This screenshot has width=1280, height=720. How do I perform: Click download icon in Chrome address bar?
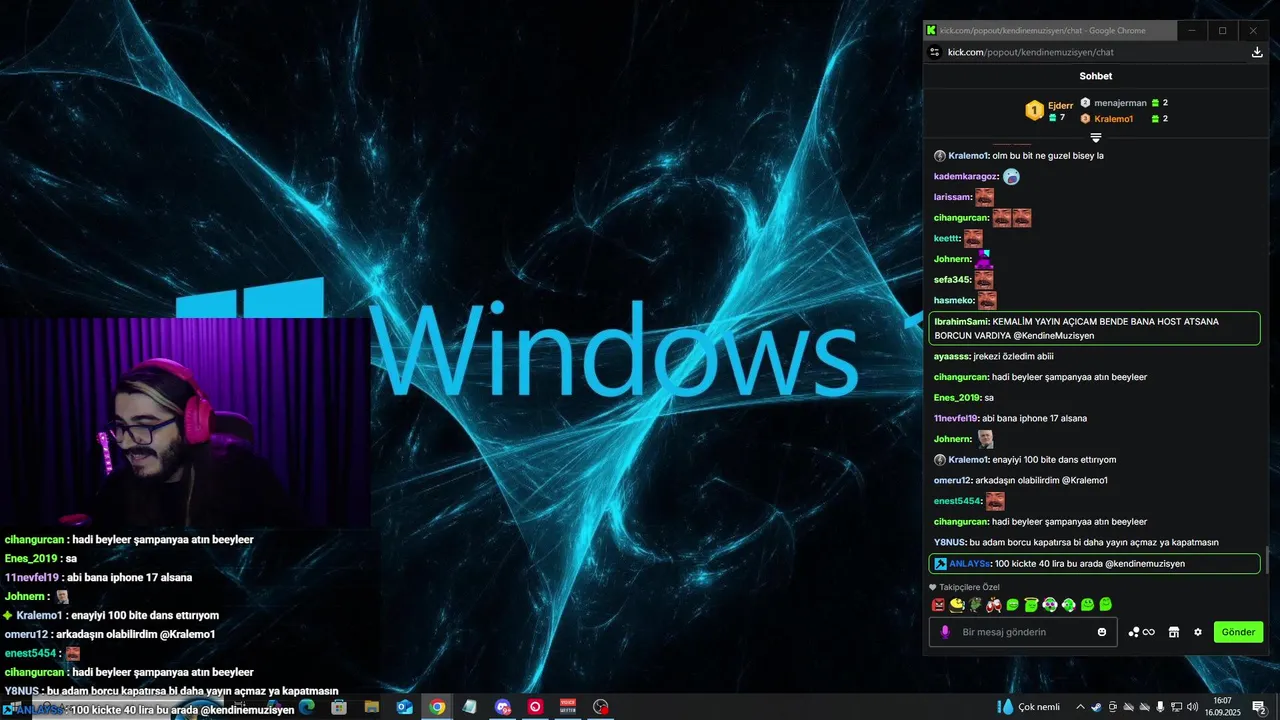pyautogui.click(x=1258, y=52)
